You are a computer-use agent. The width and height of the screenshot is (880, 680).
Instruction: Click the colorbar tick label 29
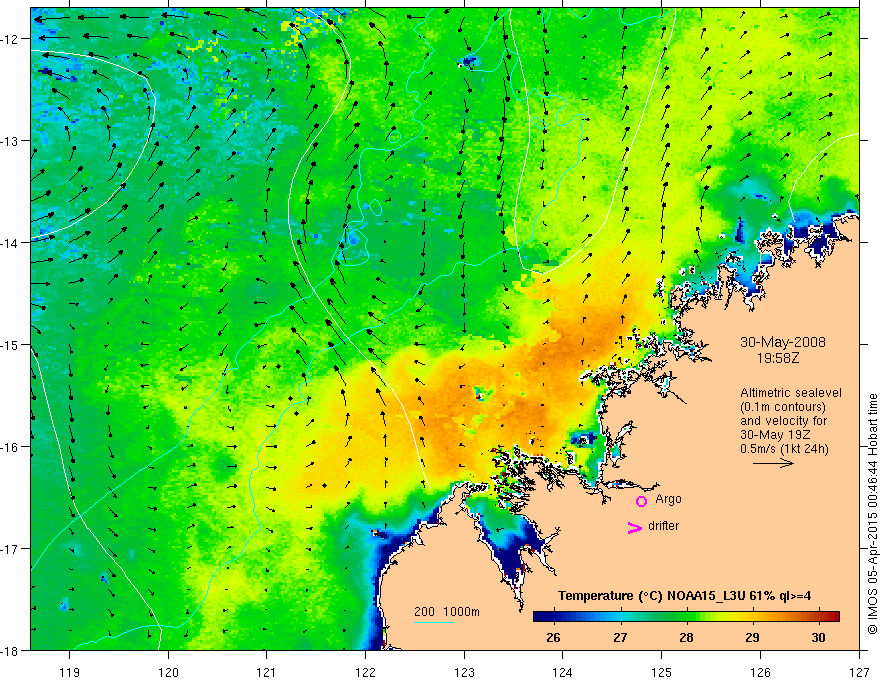tap(752, 637)
